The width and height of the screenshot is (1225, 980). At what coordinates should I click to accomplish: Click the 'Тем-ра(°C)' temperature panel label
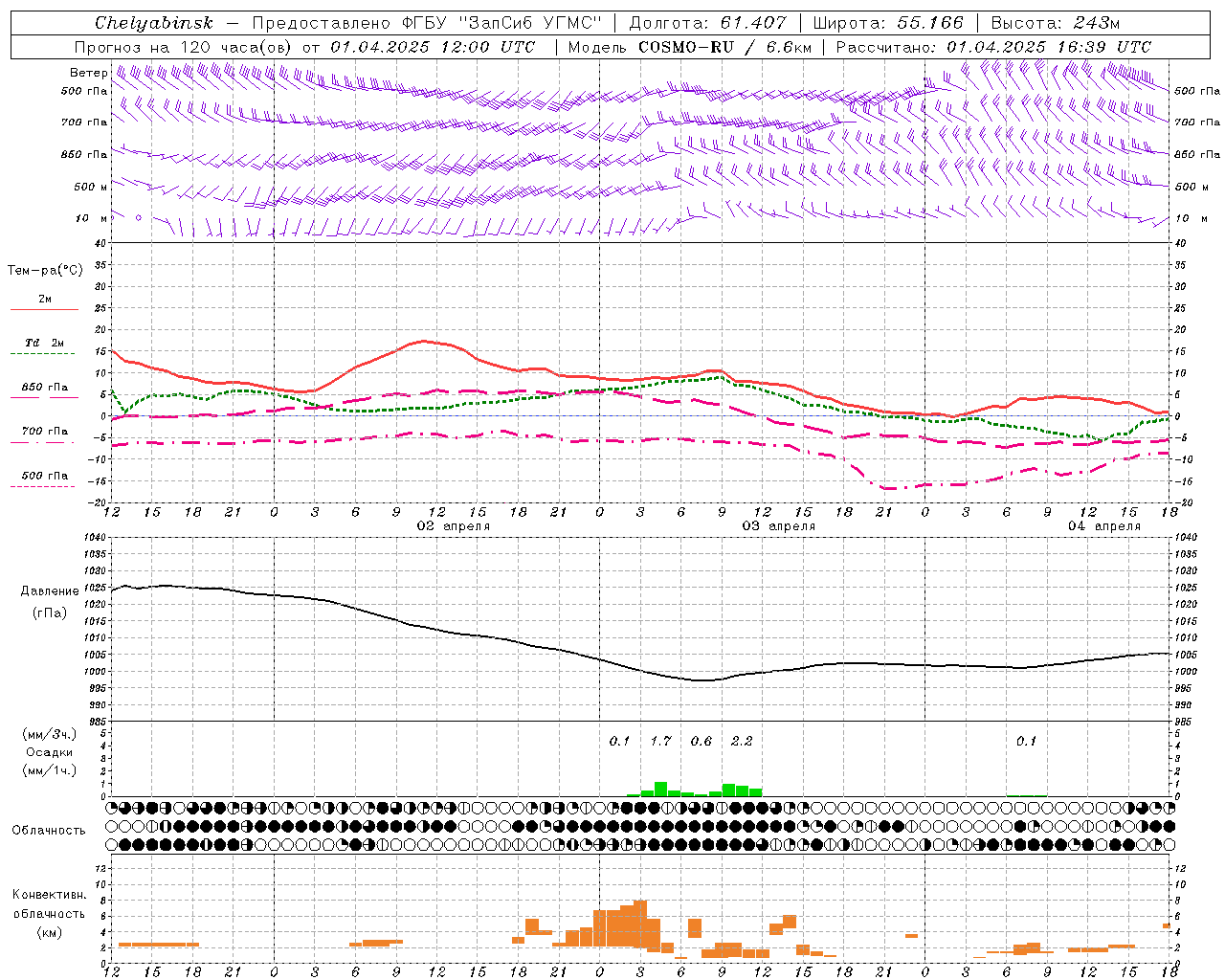(x=45, y=271)
